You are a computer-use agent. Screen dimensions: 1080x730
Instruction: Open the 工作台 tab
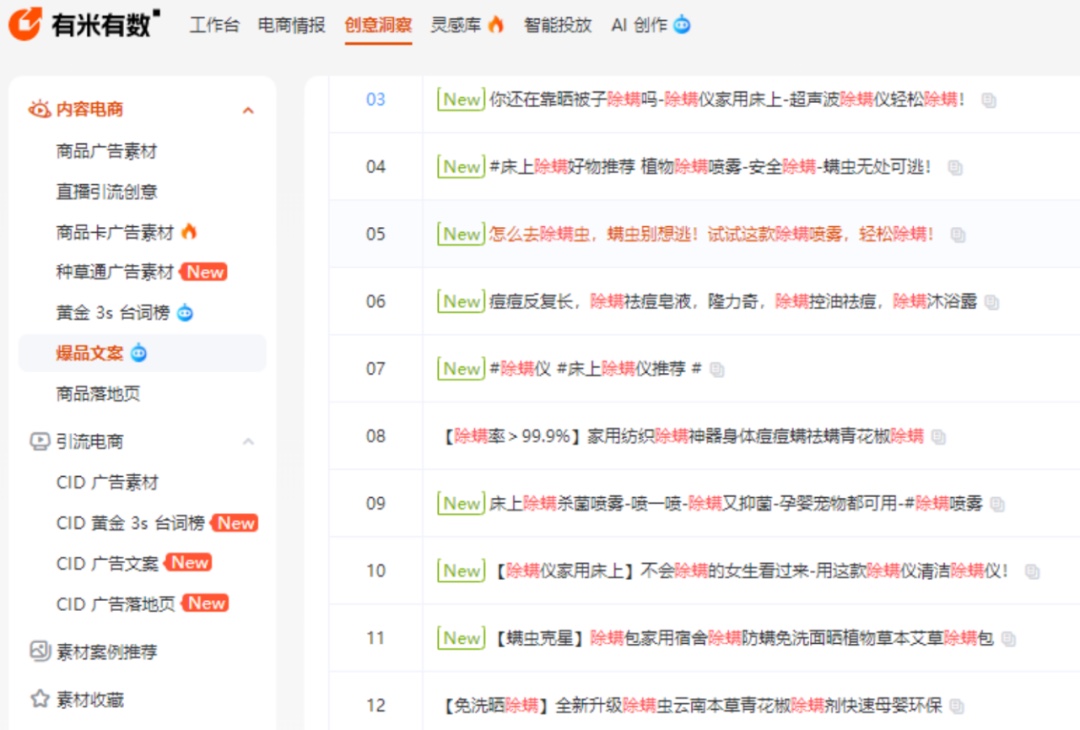[x=214, y=25]
